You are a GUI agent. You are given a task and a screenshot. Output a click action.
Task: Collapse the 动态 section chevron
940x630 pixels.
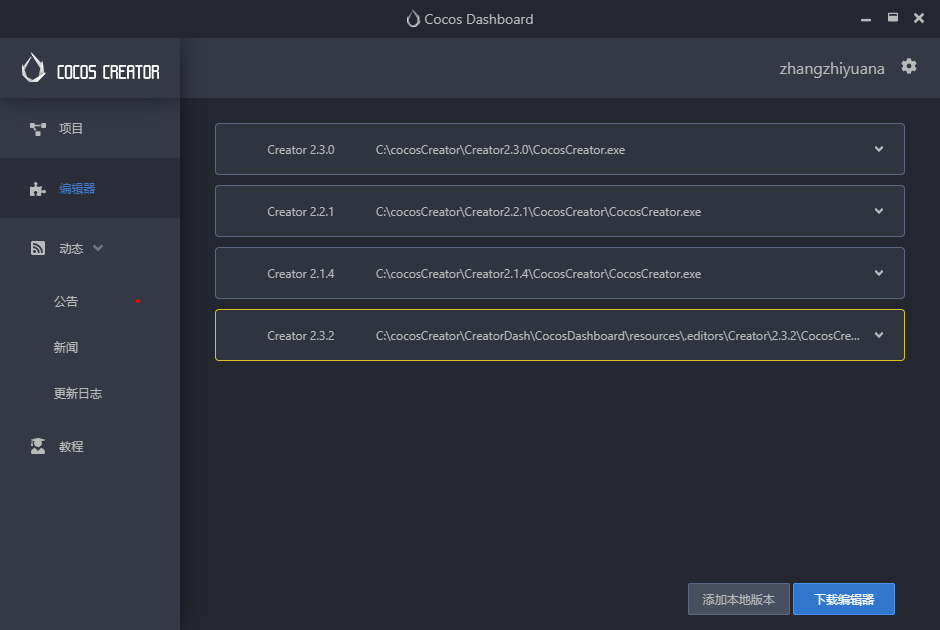[98, 248]
